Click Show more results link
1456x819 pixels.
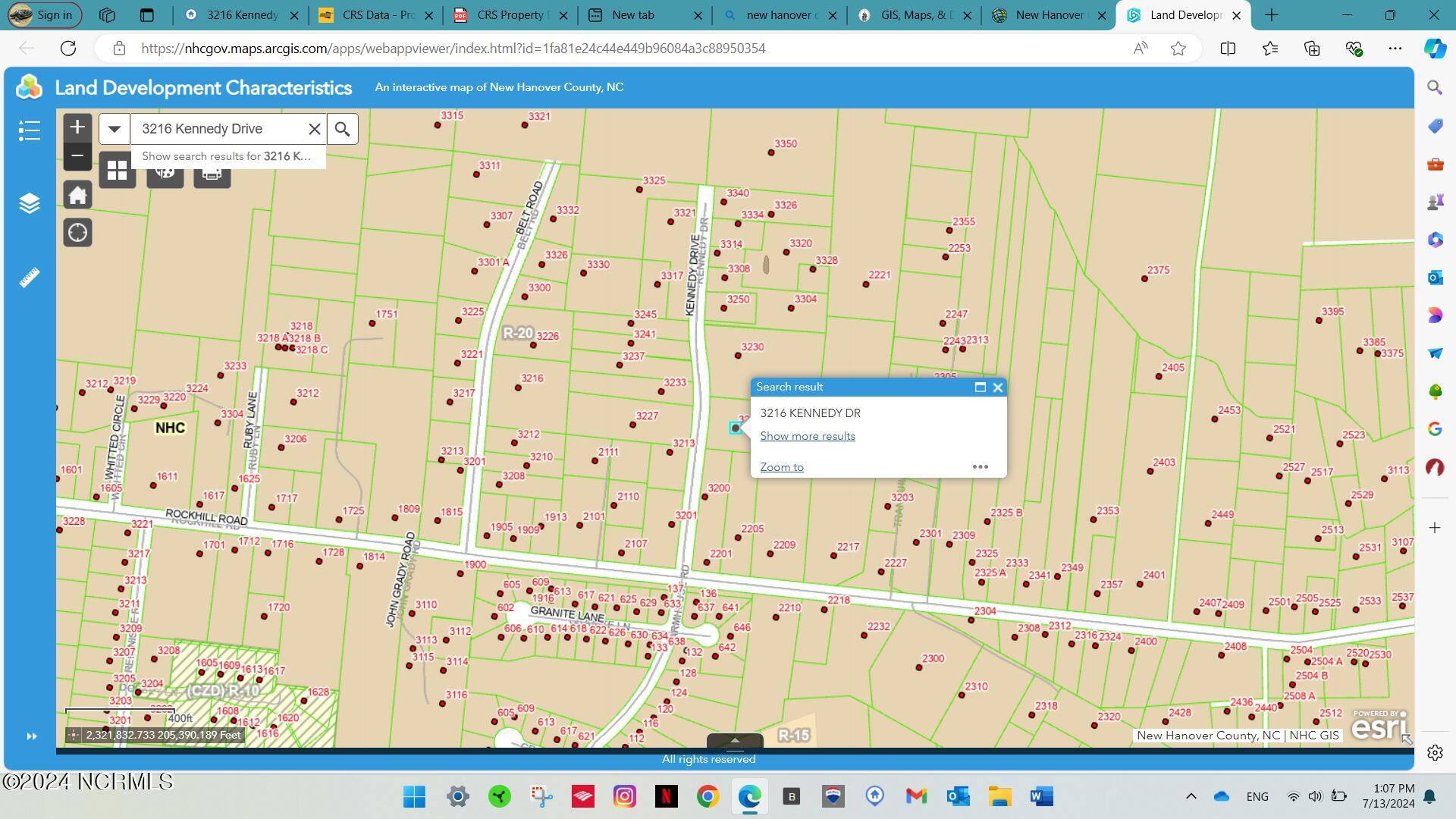(808, 436)
